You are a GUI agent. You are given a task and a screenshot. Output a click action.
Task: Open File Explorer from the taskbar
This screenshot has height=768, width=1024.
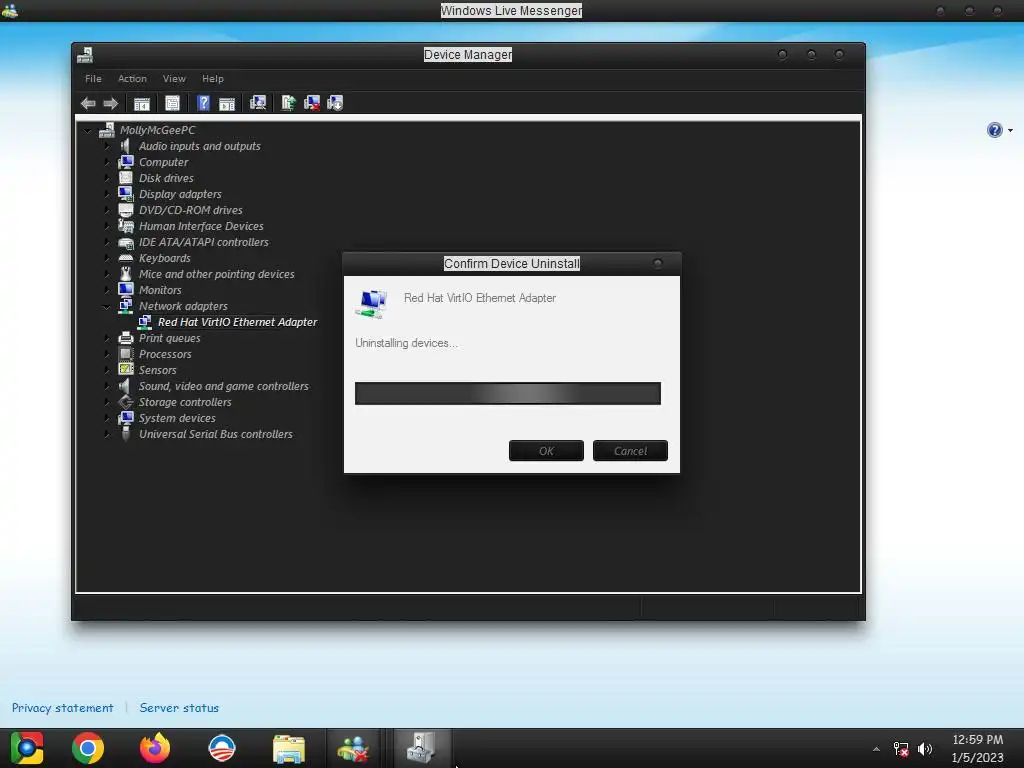point(289,749)
